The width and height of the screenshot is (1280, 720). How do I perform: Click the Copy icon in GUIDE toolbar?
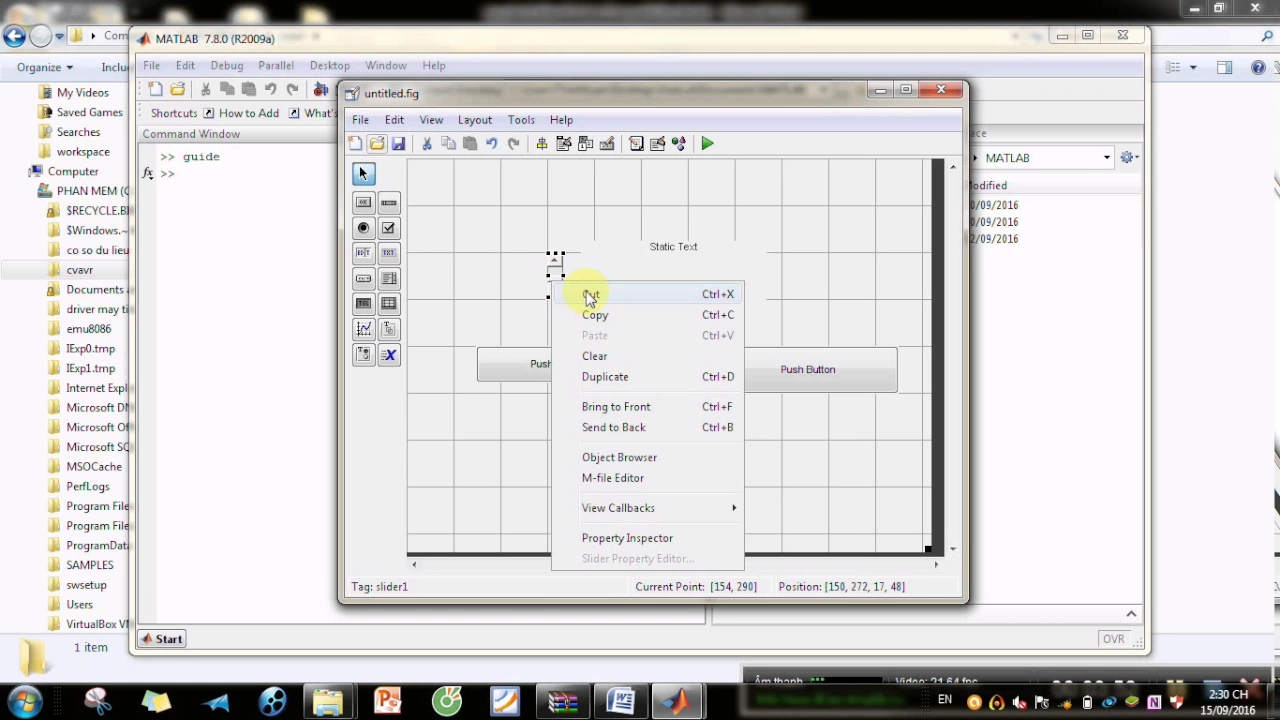pos(449,144)
